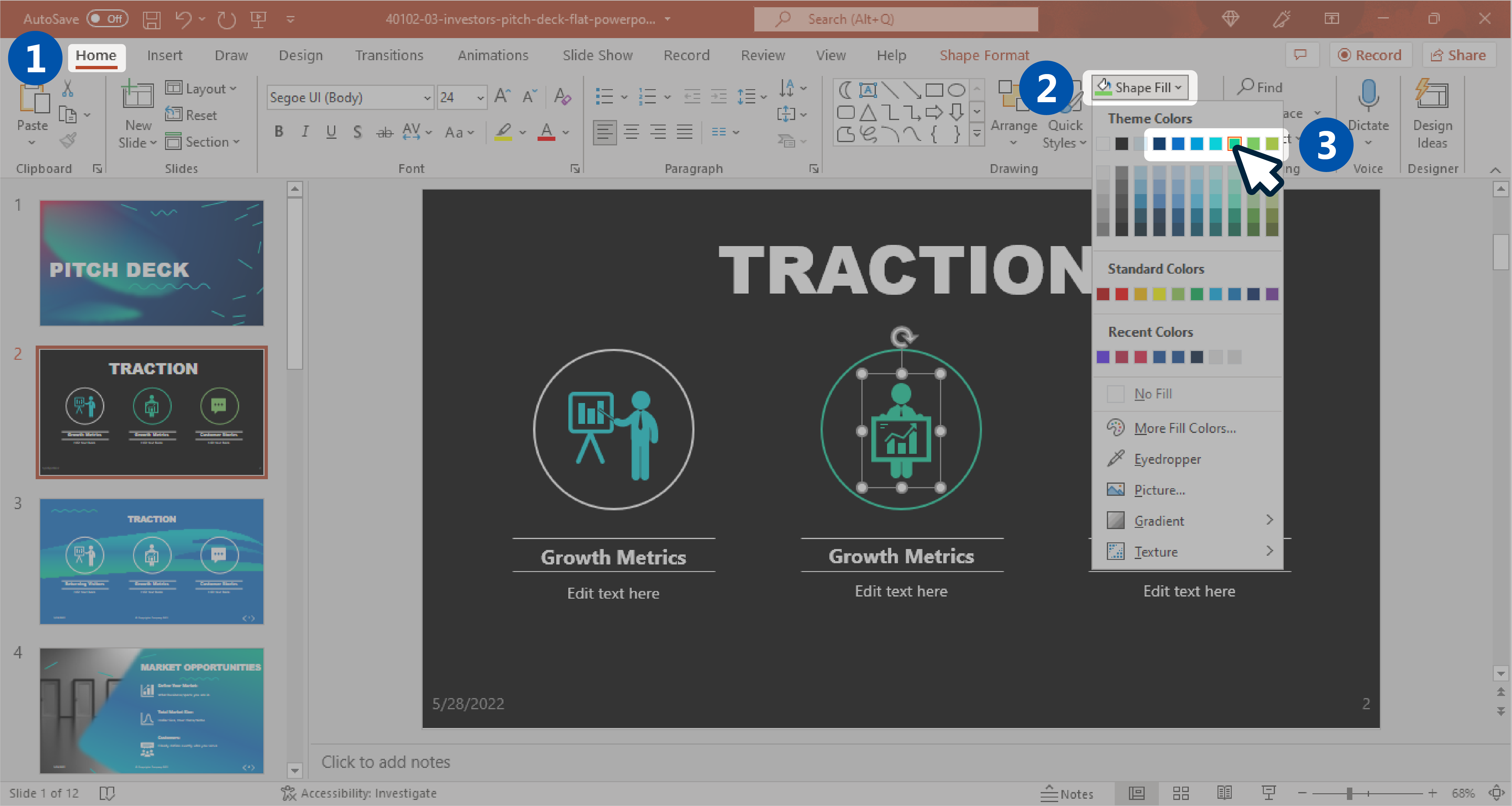Click the Undo arrow icon
The image size is (1512, 806).
coord(183,19)
